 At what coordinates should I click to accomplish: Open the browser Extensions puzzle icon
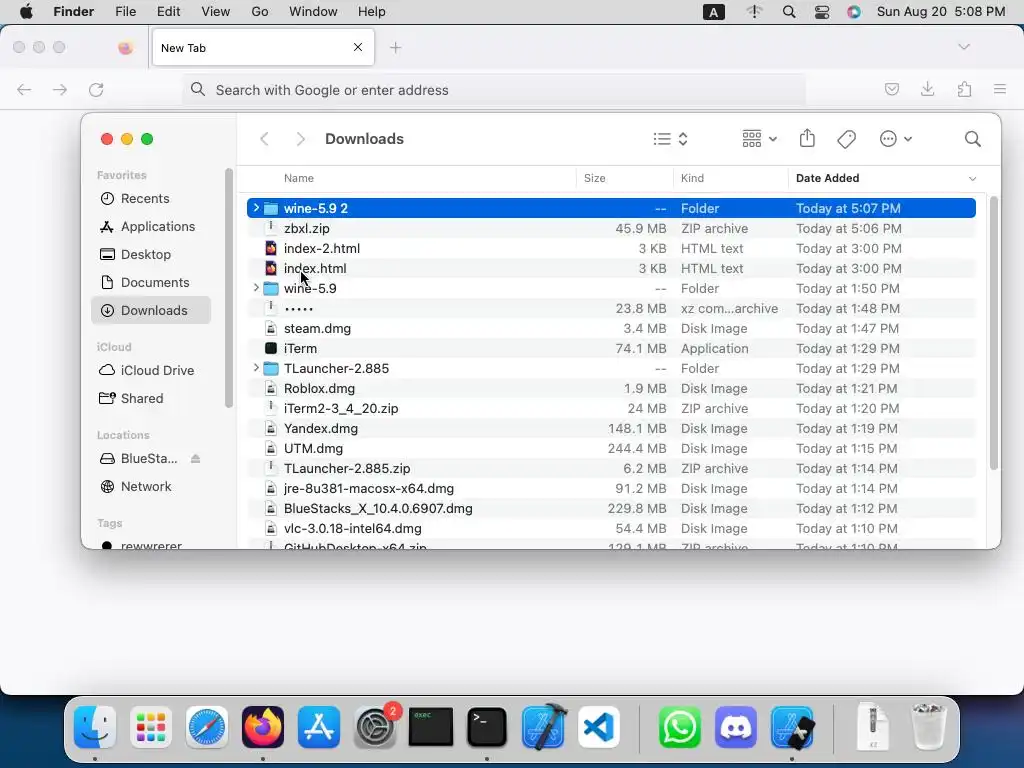pos(964,89)
